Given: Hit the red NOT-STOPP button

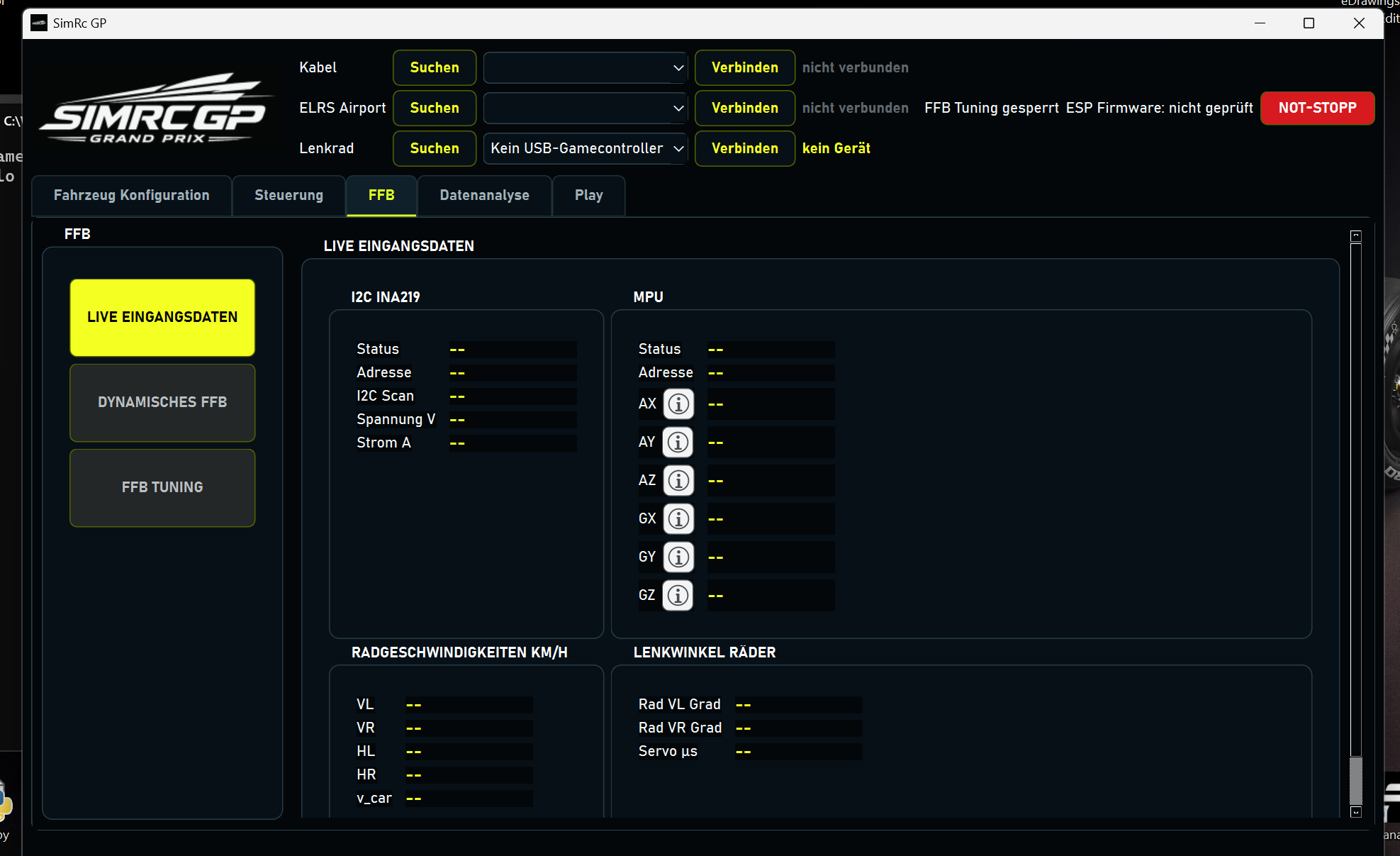Looking at the screenshot, I should (1318, 108).
